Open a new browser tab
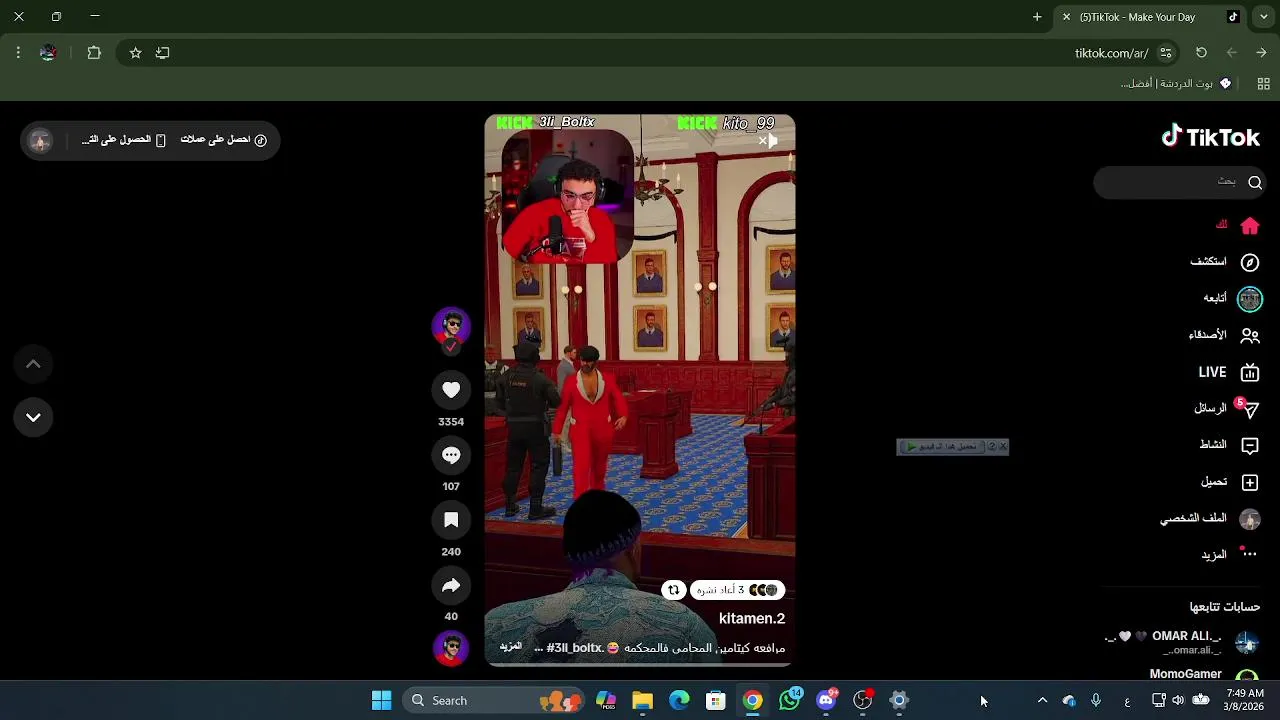The width and height of the screenshot is (1280, 720). [1037, 17]
